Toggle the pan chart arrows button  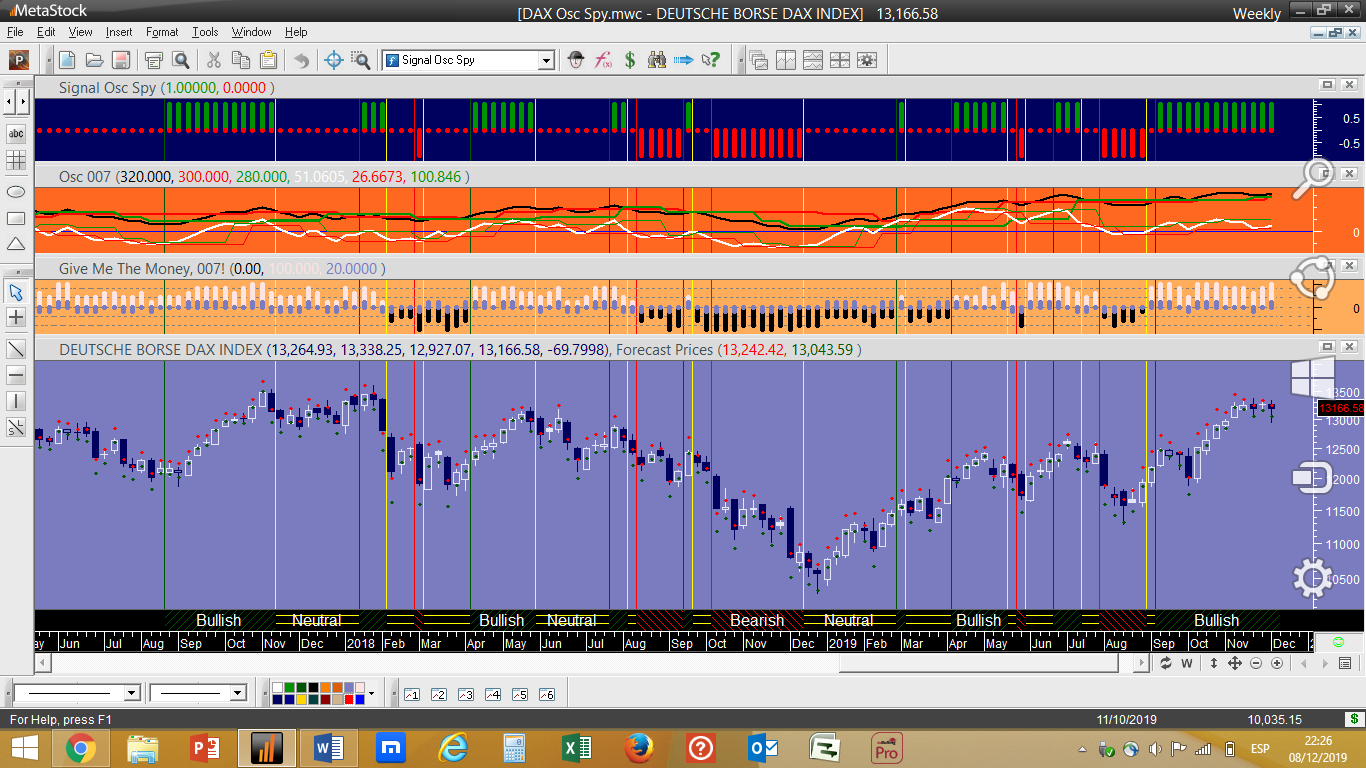pyautogui.click(x=1234, y=663)
